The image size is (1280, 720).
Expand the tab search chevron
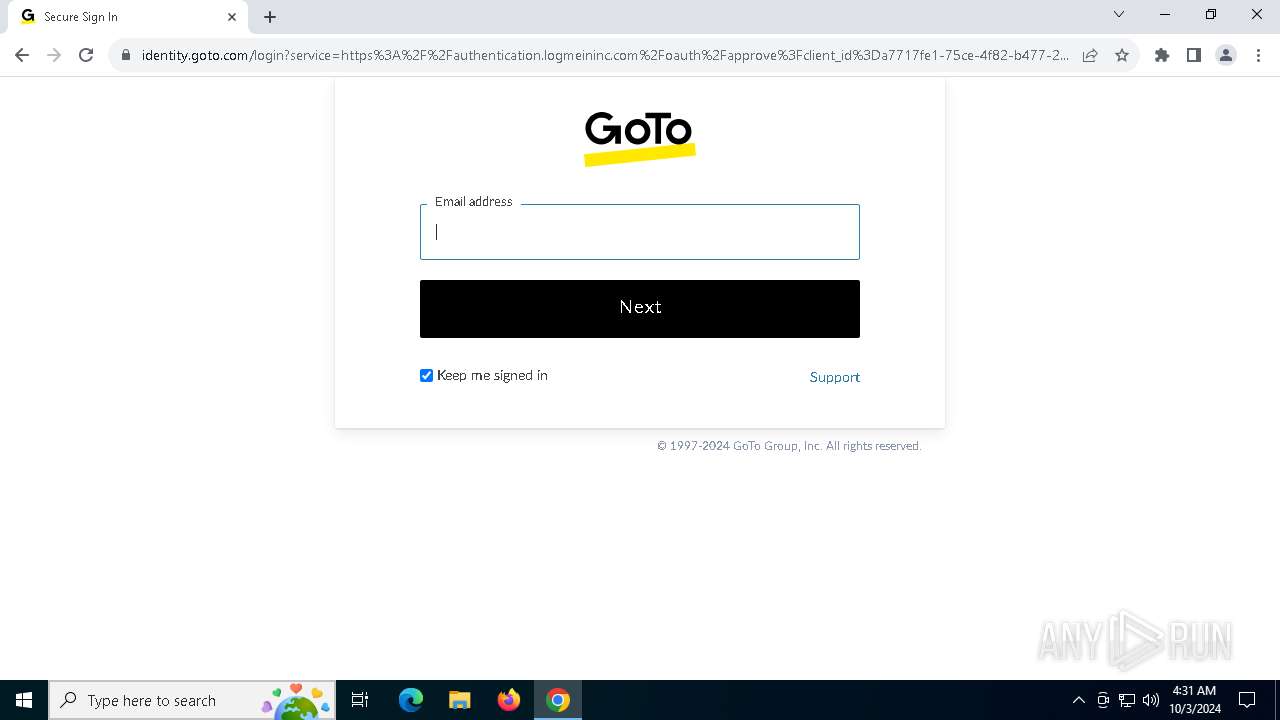pos(1119,15)
